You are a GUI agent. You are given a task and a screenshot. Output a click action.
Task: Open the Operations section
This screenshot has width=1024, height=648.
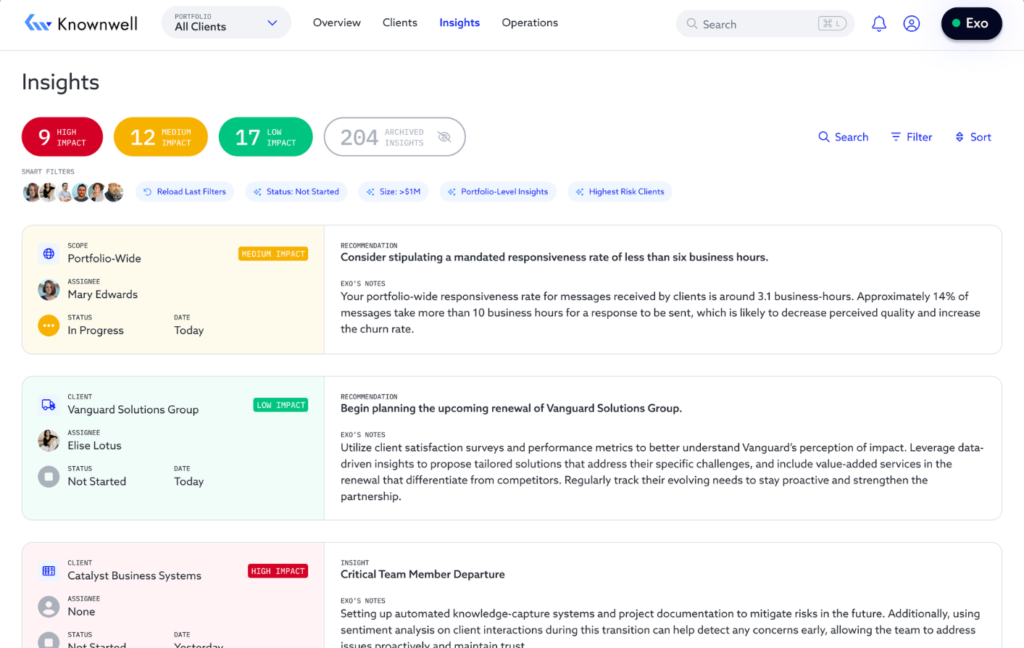click(529, 22)
